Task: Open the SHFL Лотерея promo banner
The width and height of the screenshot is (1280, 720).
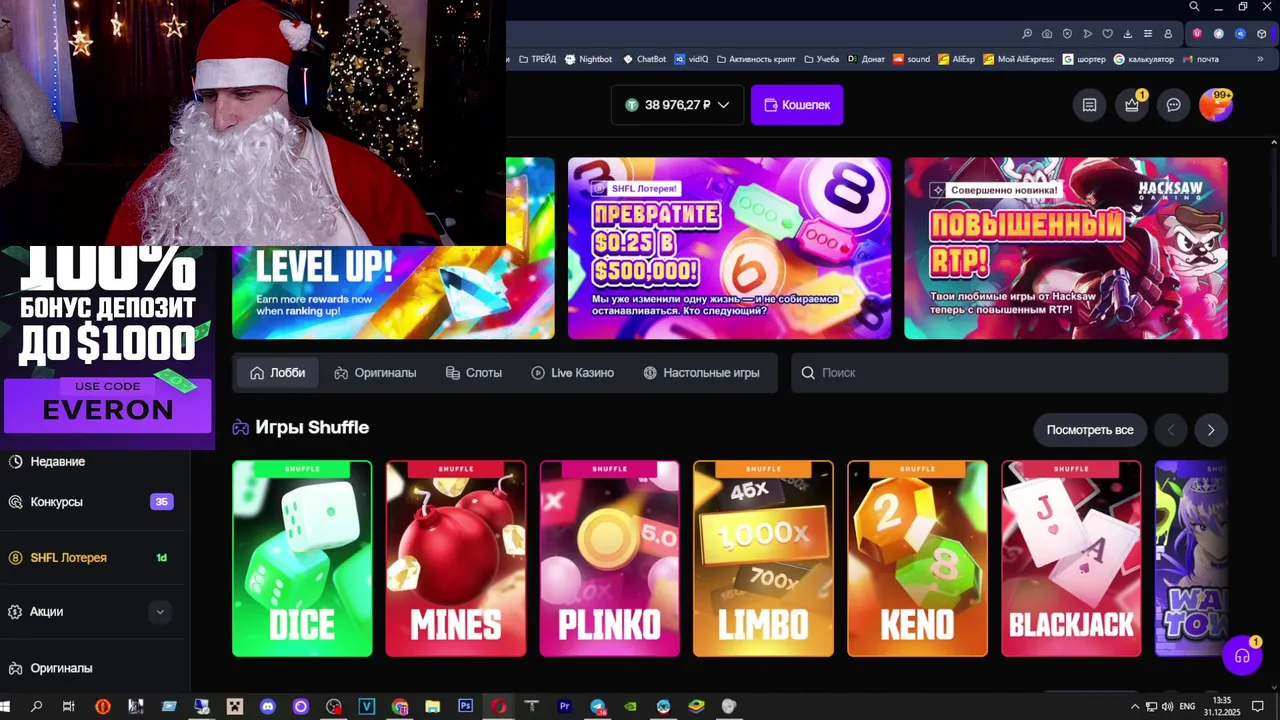Action: (729, 248)
